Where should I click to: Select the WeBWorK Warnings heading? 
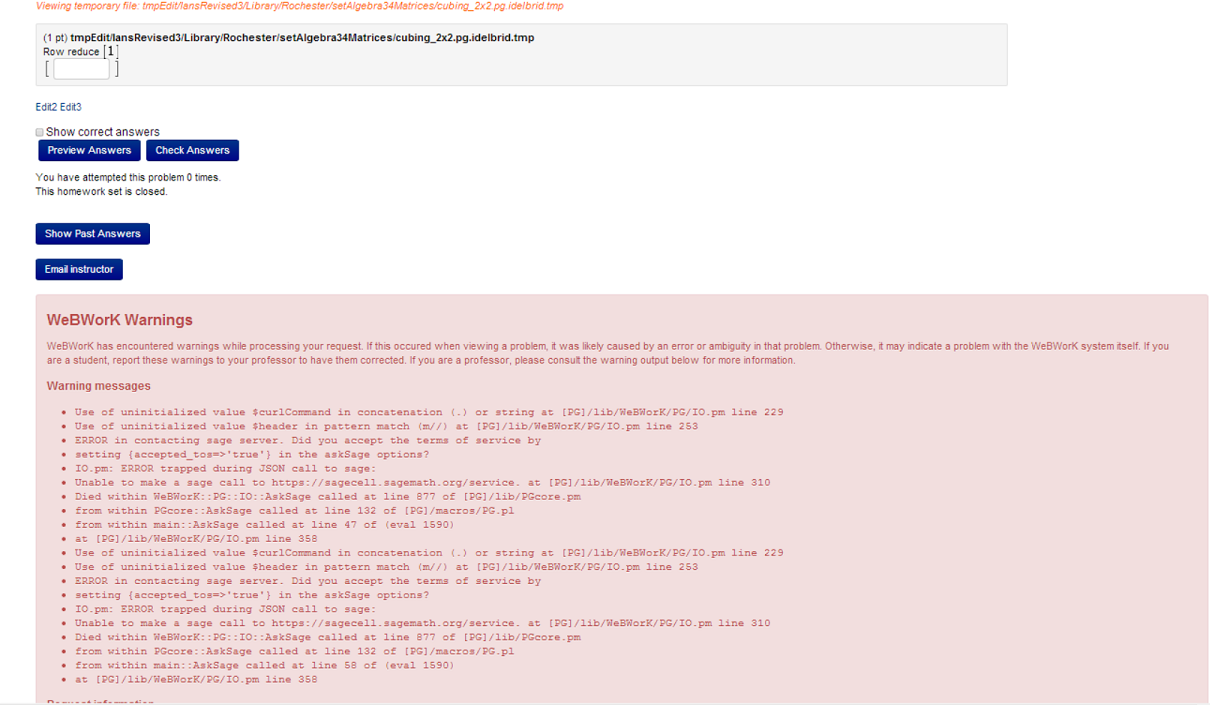point(120,320)
